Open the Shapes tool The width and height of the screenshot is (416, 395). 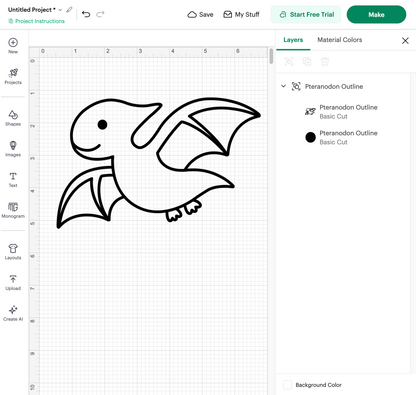(x=13, y=118)
